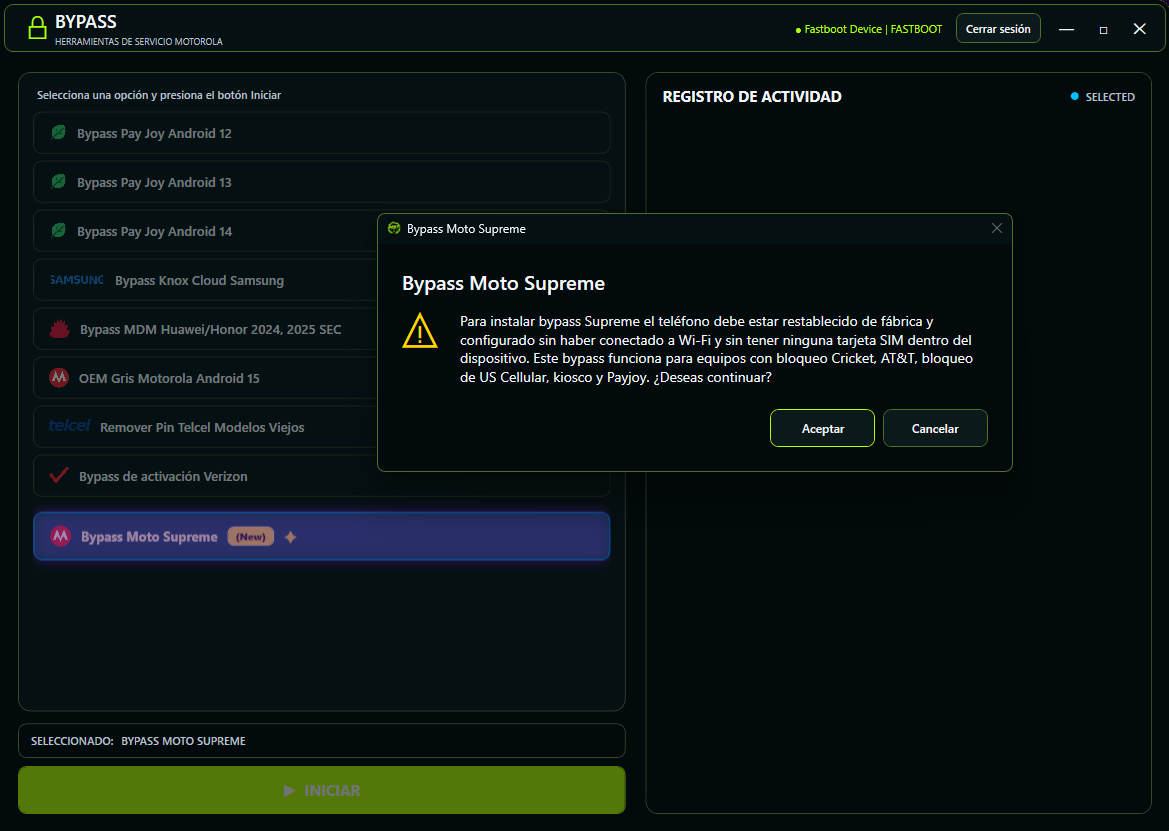Image resolution: width=1169 pixels, height=831 pixels.
Task: Select Bypass Pay Joy Android 13 option
Action: point(322,182)
